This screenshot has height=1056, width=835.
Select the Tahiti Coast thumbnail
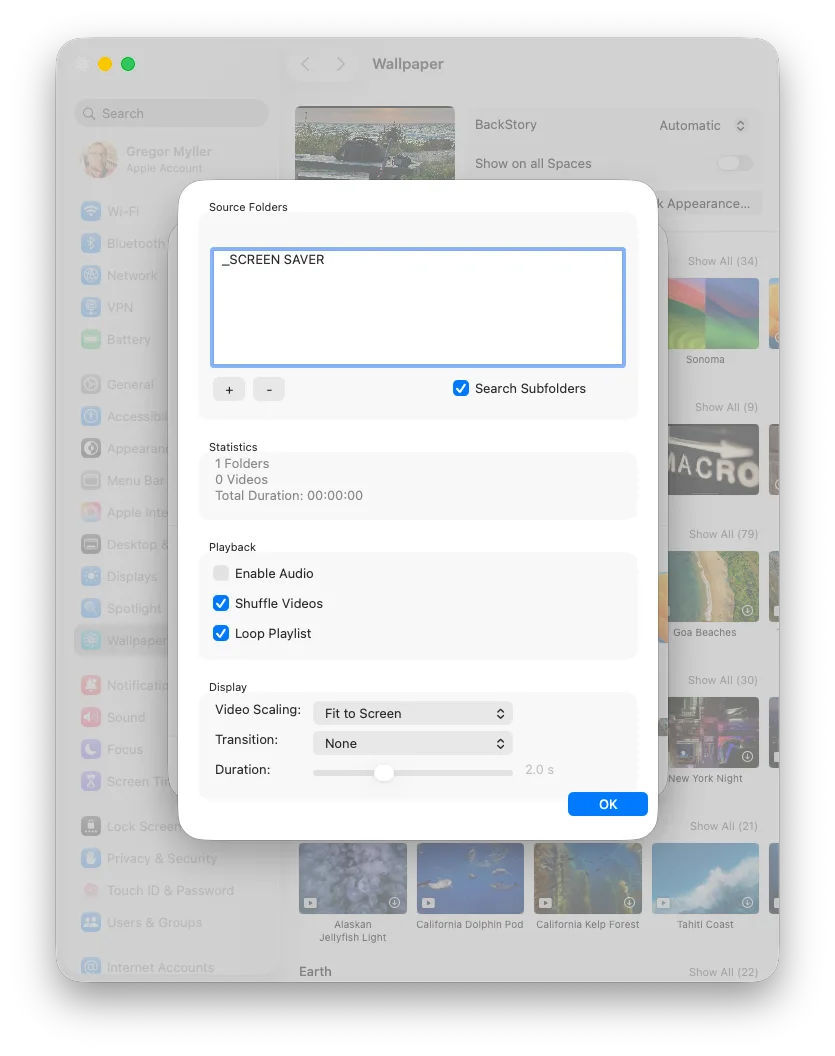point(705,878)
